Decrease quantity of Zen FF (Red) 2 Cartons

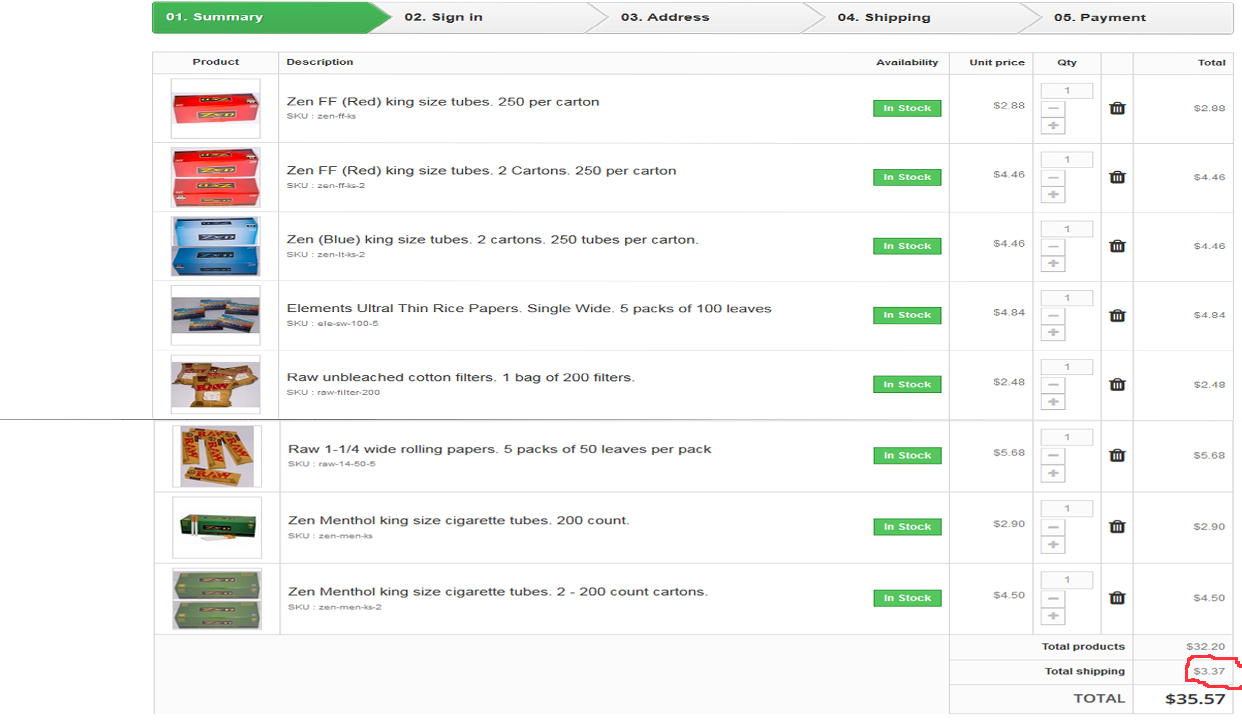[x=1053, y=178]
